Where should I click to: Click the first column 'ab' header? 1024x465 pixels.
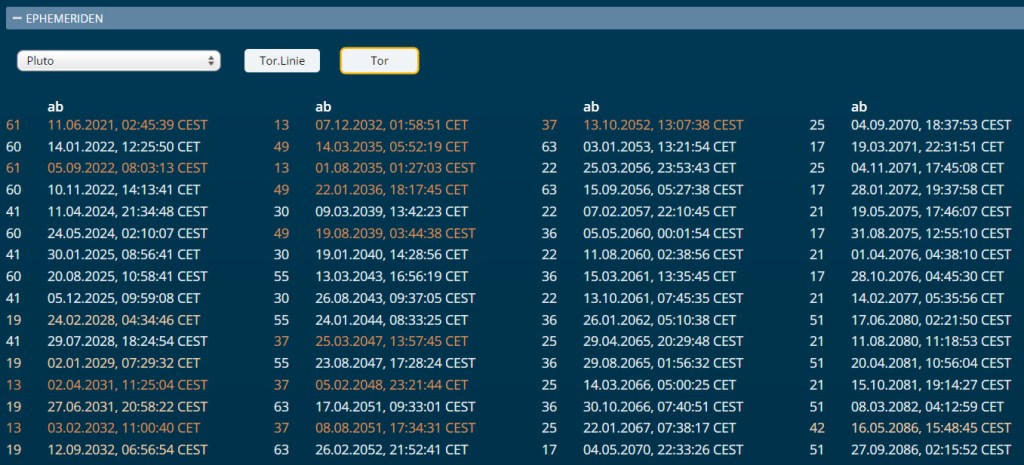[55, 106]
